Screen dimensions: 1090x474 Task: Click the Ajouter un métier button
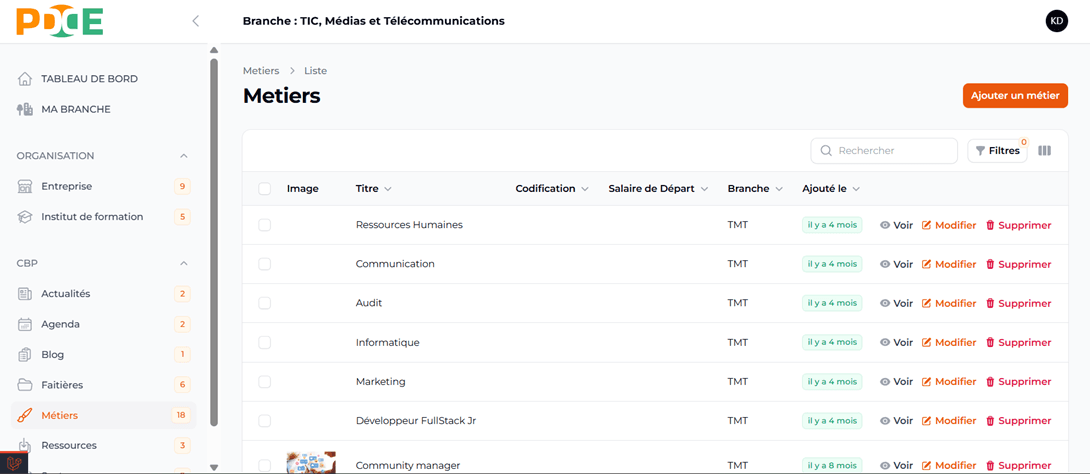pos(1014,96)
